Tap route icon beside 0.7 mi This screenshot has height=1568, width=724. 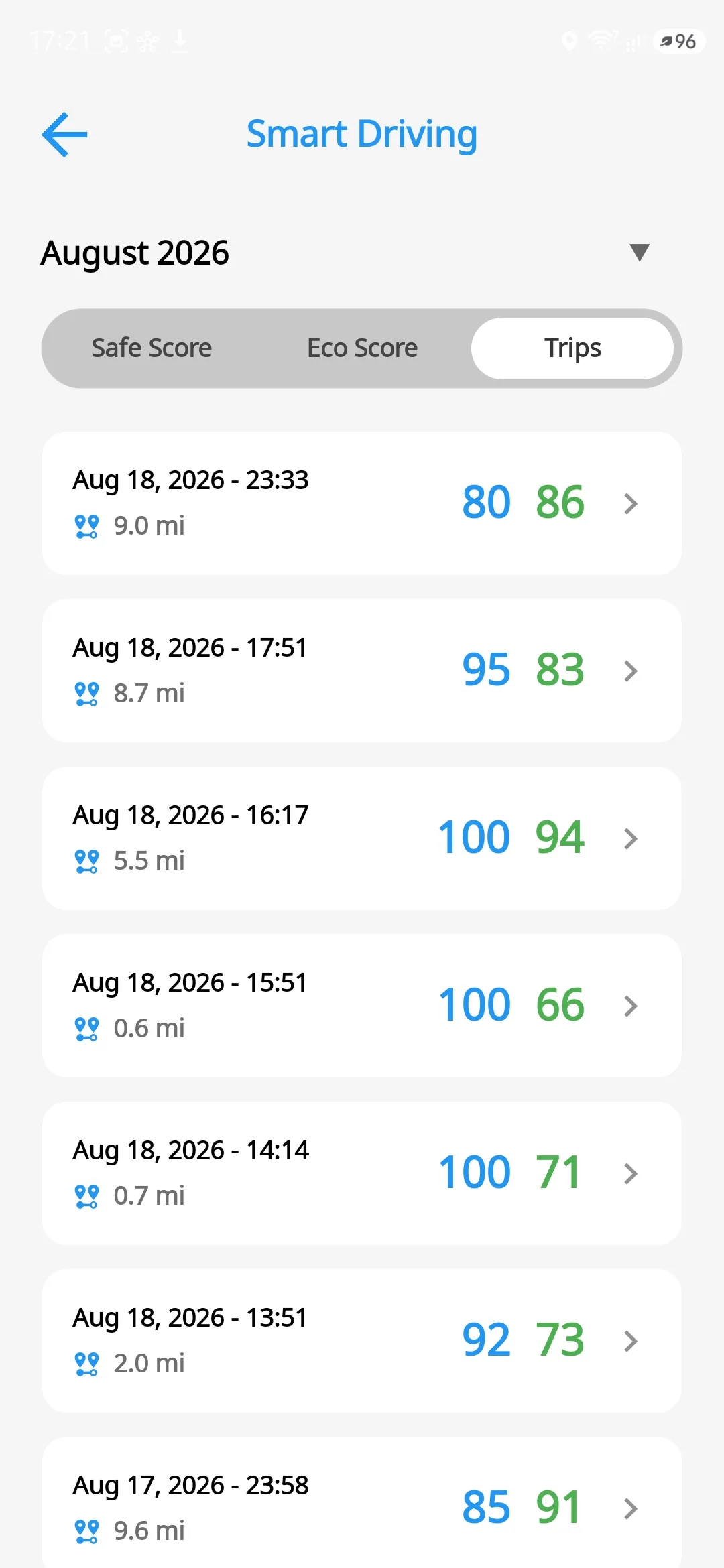(x=86, y=1196)
